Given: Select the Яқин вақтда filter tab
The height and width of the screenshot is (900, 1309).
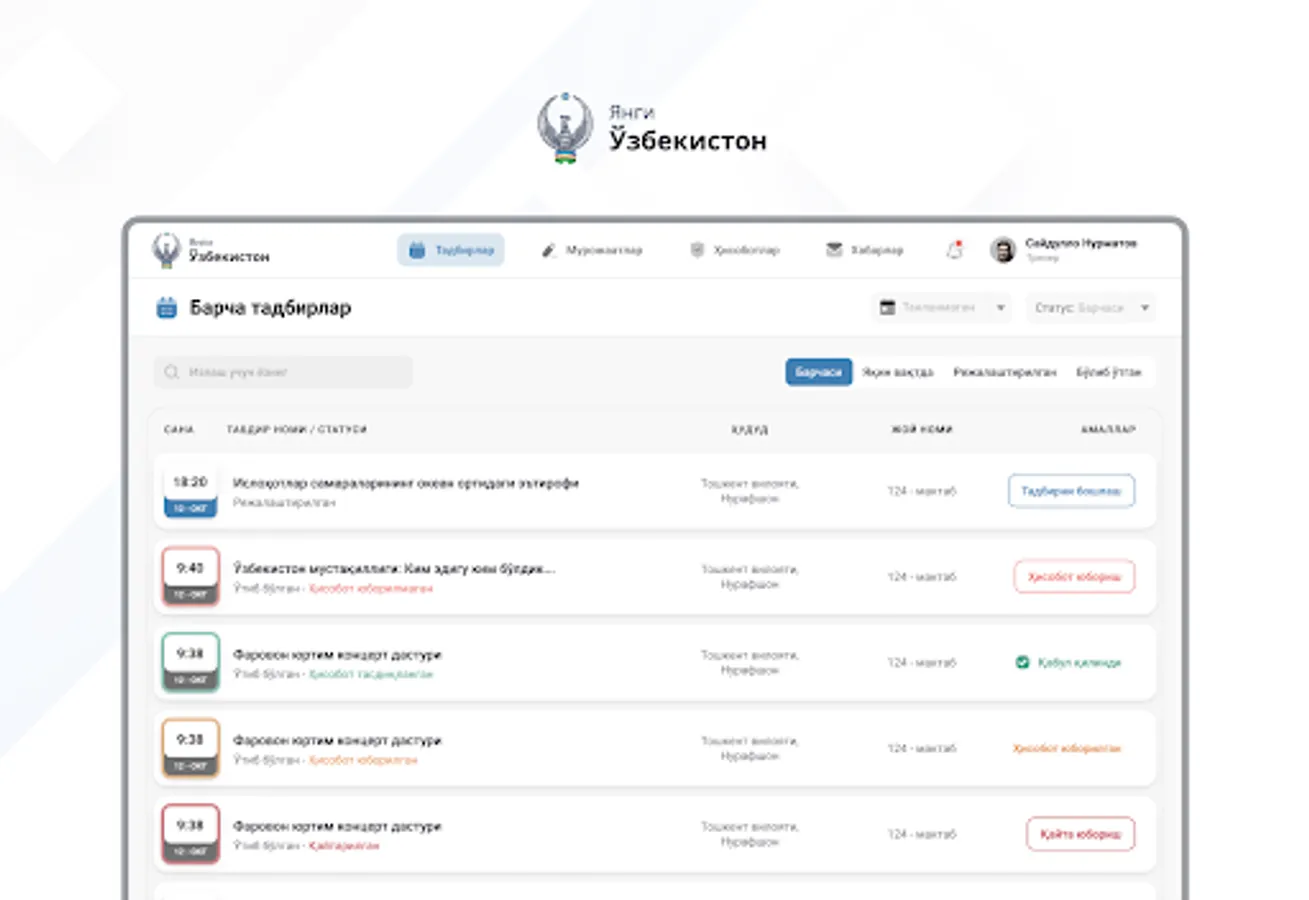Looking at the screenshot, I should pyautogui.click(x=898, y=372).
